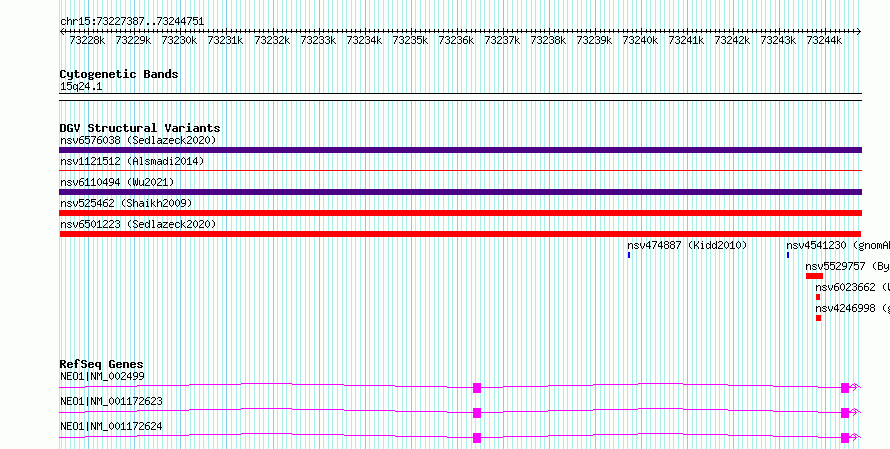Viewport: 890px width, 449px height.
Task: Select the thin red nsv1121512 variant line
Action: point(460,170)
